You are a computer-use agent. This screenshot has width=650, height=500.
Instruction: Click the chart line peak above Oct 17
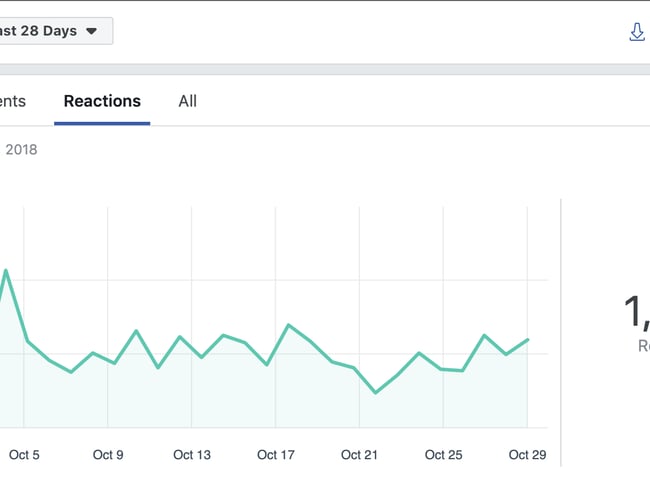(x=289, y=325)
